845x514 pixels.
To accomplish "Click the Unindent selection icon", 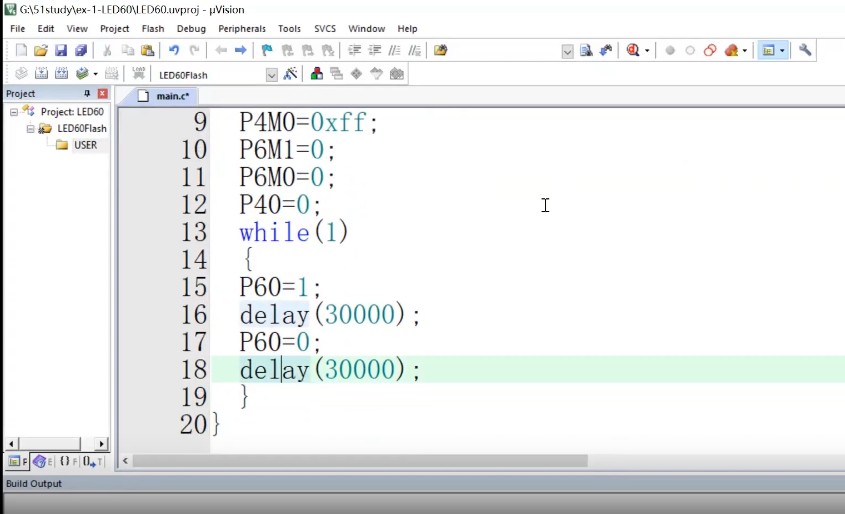I will [x=375, y=50].
